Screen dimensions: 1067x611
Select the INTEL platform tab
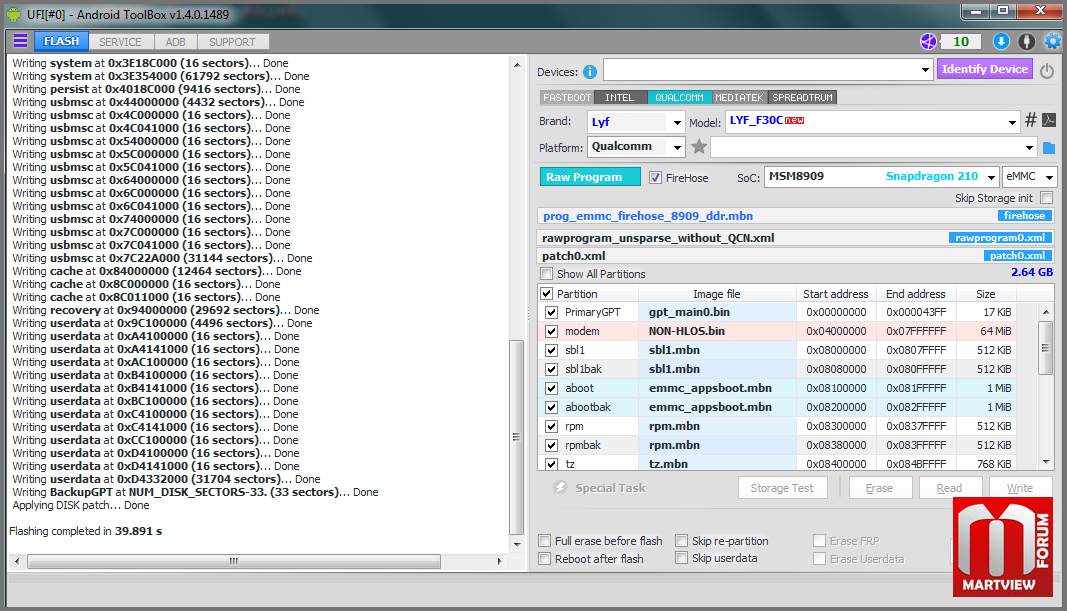pos(620,97)
